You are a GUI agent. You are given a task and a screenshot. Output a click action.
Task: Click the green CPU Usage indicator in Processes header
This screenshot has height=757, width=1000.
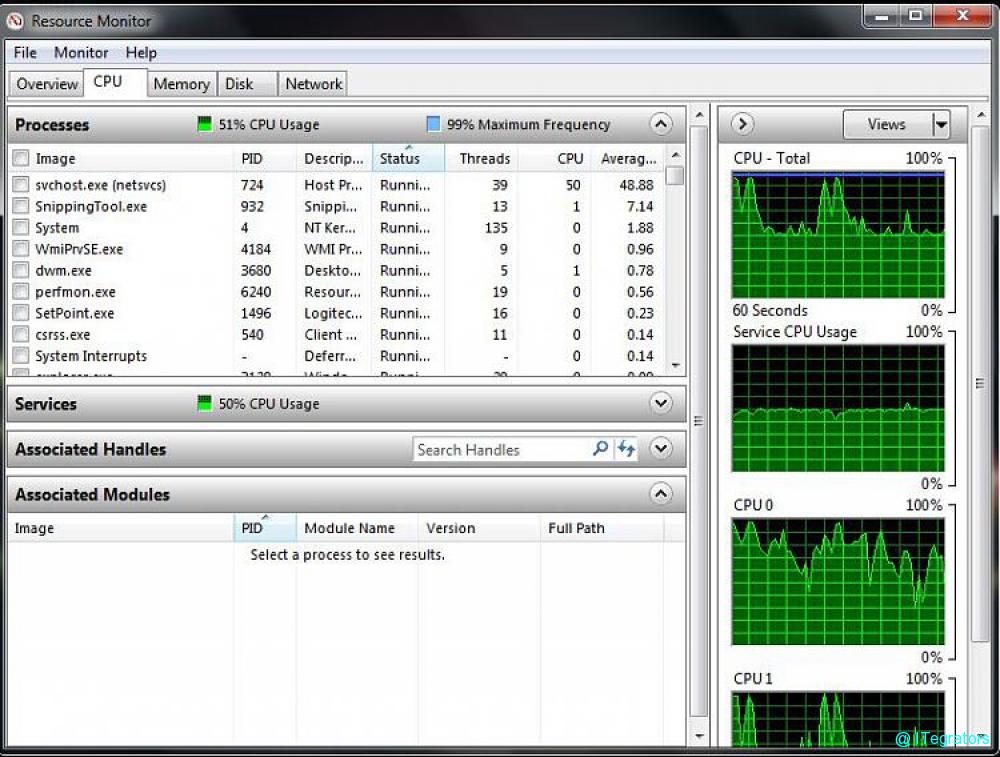pyautogui.click(x=204, y=124)
